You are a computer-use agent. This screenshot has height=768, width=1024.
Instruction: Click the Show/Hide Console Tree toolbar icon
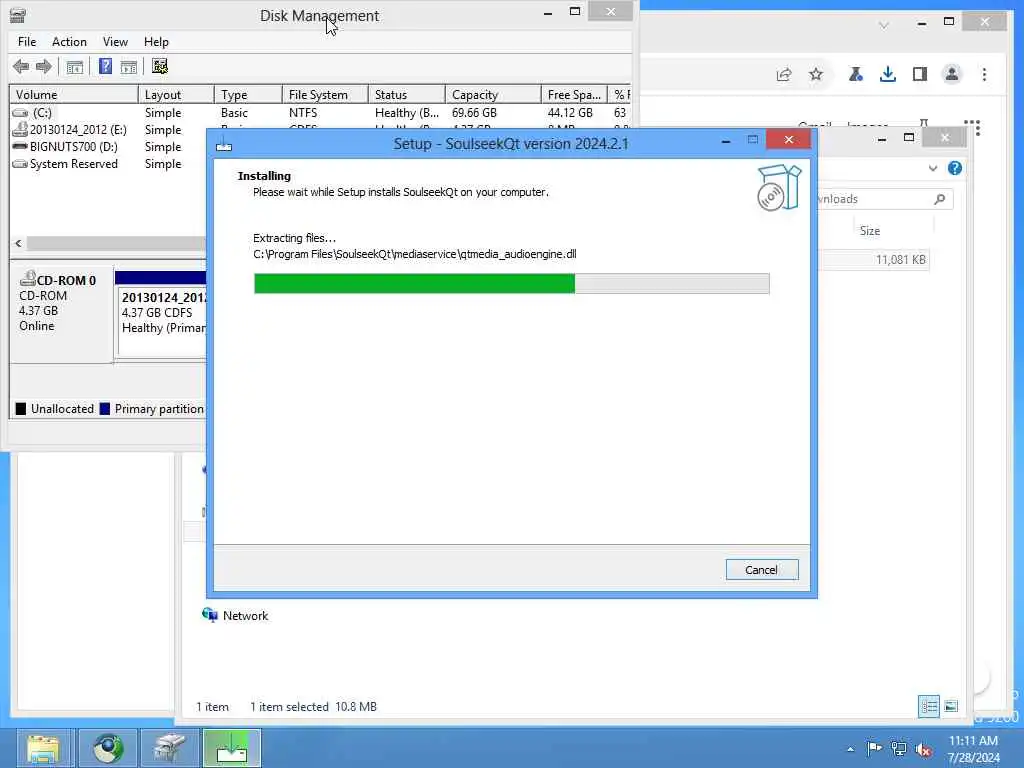[74, 67]
